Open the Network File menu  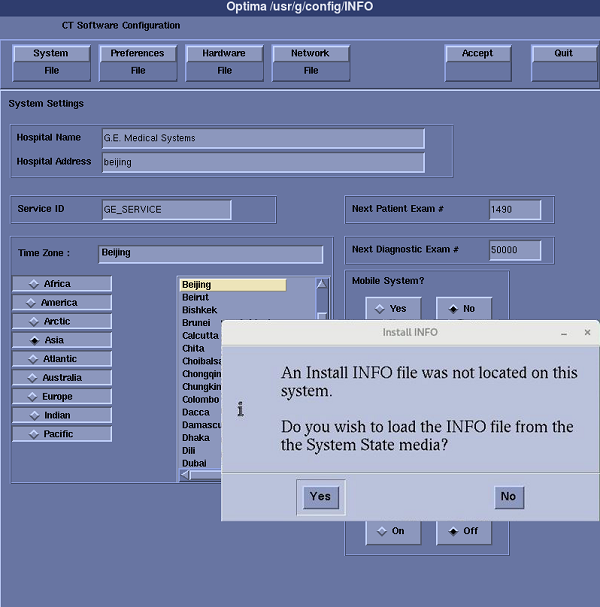tap(310, 62)
